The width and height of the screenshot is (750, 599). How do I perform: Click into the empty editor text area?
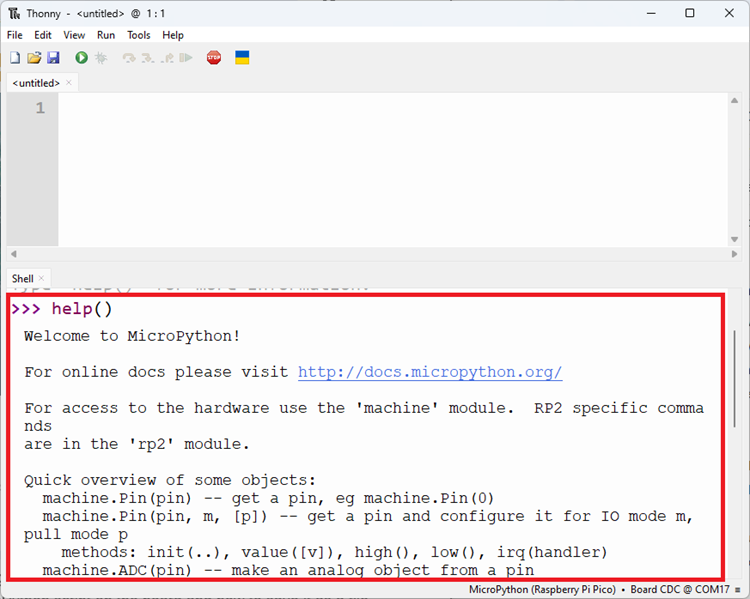392,170
